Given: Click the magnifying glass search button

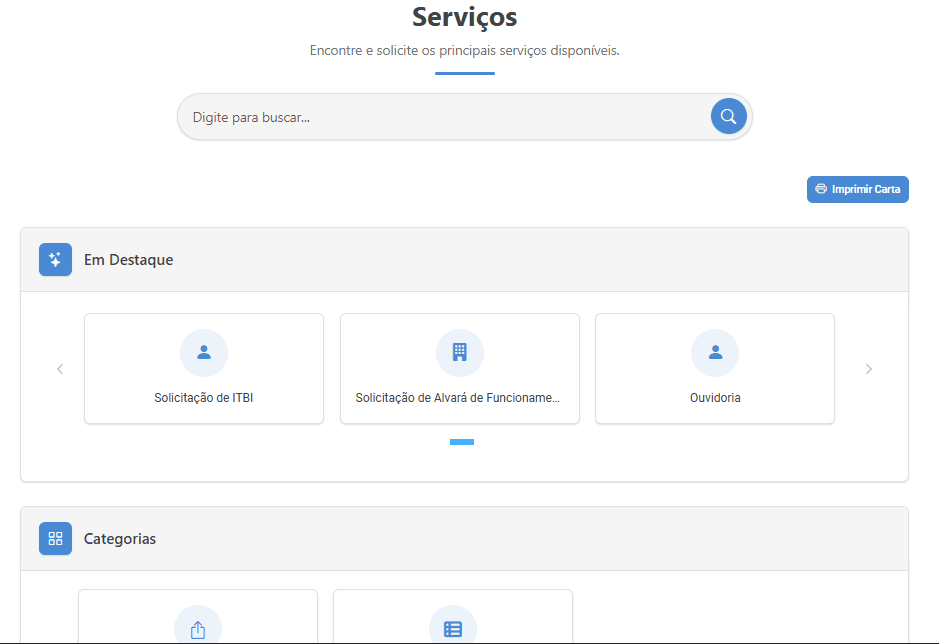Looking at the screenshot, I should tap(729, 116).
